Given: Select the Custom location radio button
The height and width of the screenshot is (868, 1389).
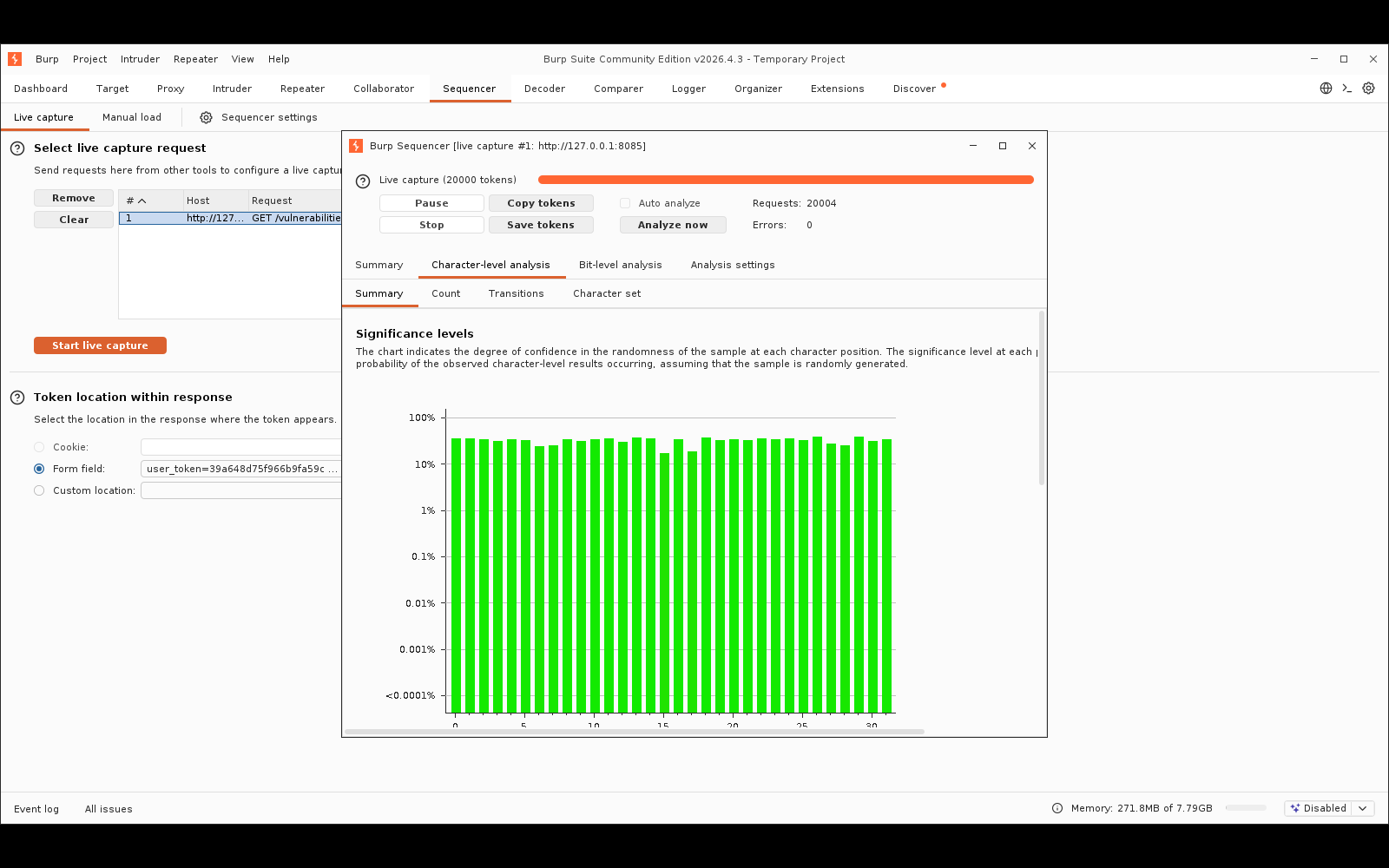Looking at the screenshot, I should click(39, 490).
